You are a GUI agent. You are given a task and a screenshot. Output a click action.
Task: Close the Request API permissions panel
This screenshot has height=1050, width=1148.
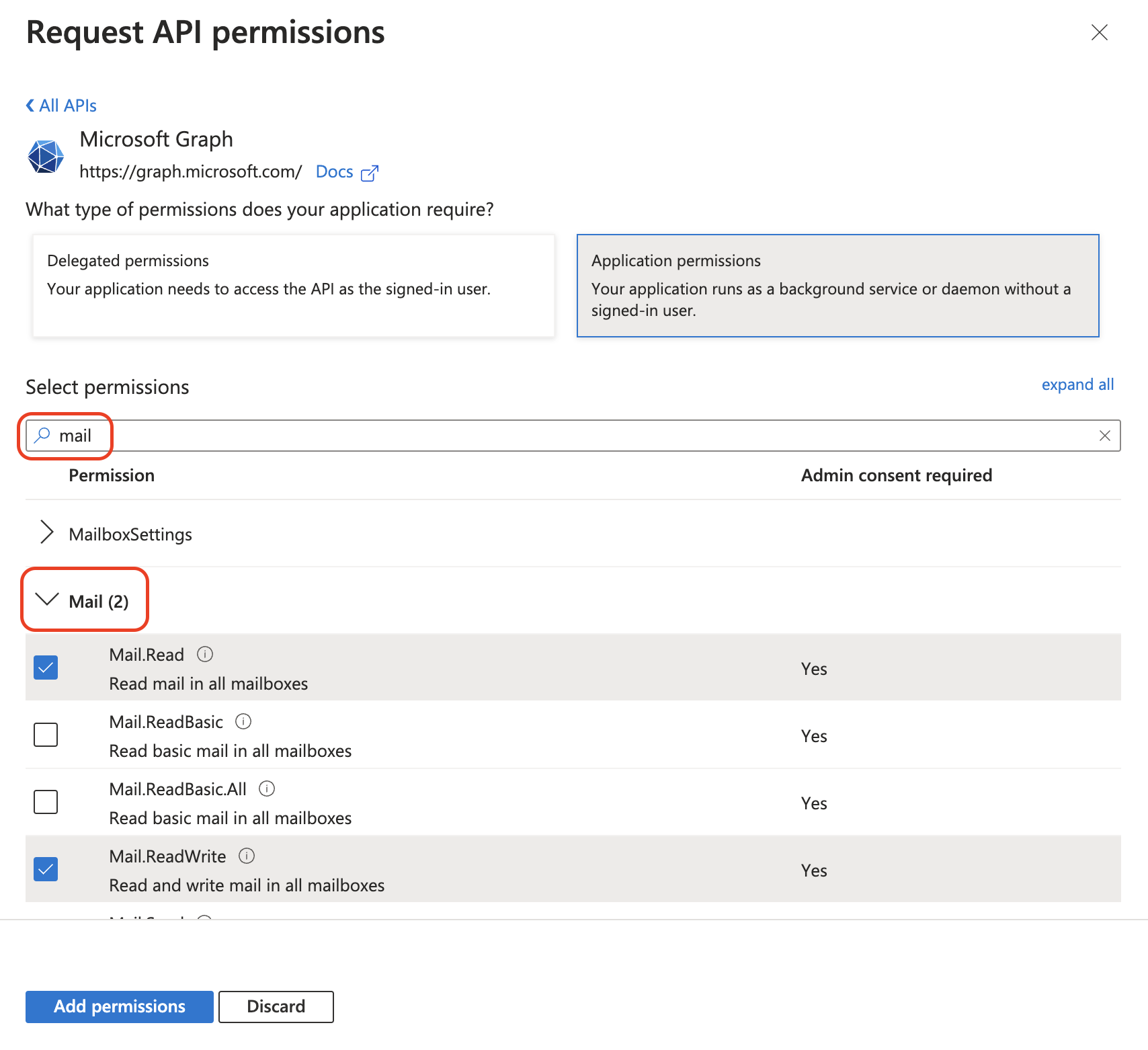1099,32
